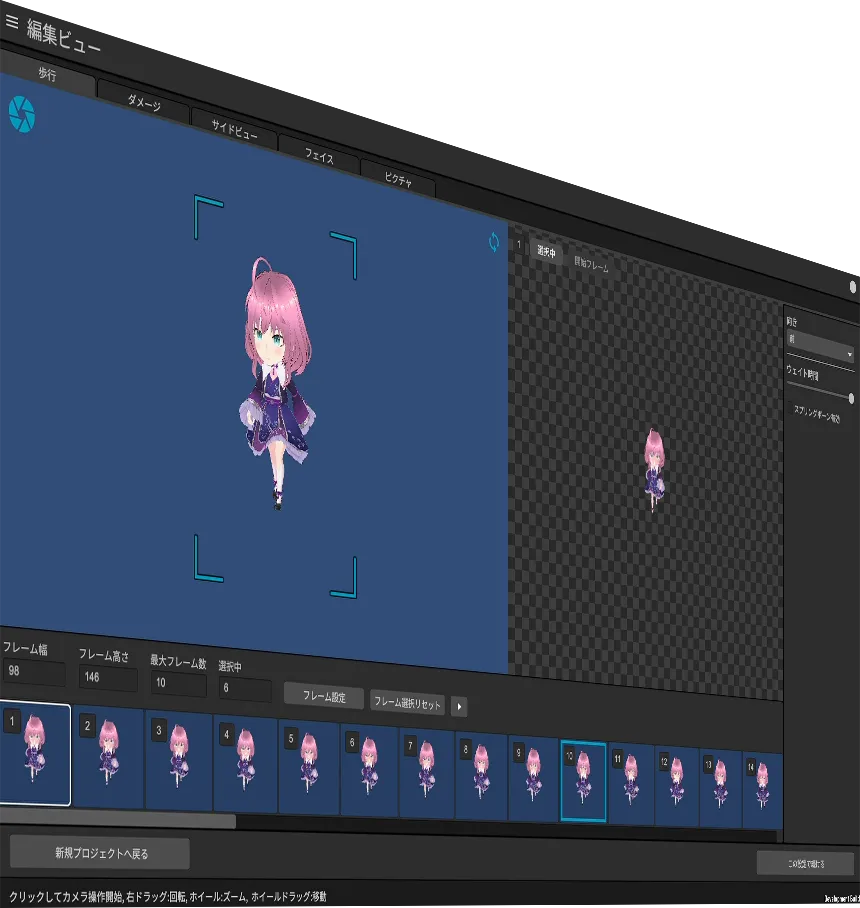Viewport: 860px width, 908px height.
Task: Select the 選択中 tab in preview panel
Action: (546, 252)
